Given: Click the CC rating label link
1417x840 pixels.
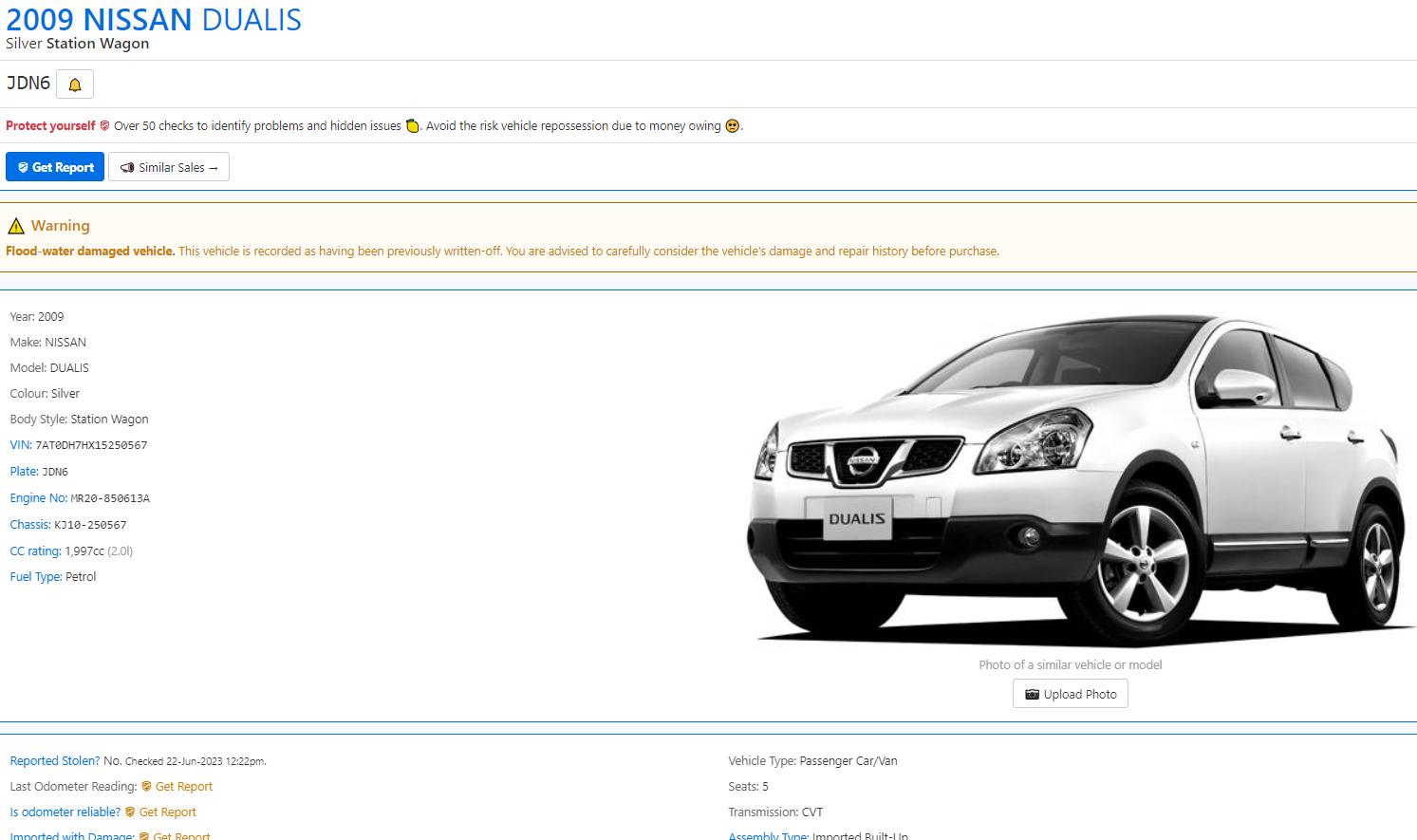Looking at the screenshot, I should pyautogui.click(x=35, y=551).
